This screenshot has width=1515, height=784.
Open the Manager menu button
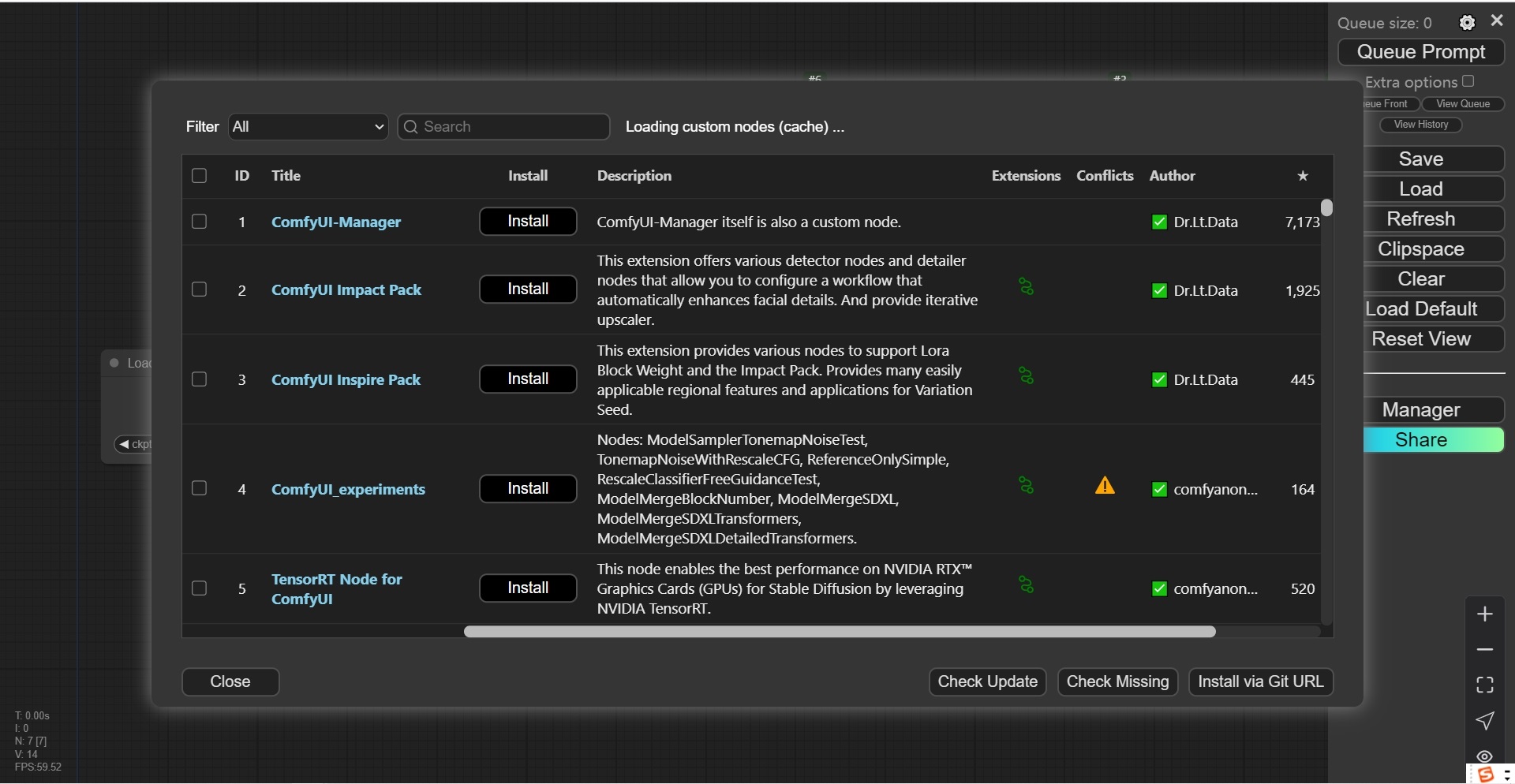[x=1433, y=410]
